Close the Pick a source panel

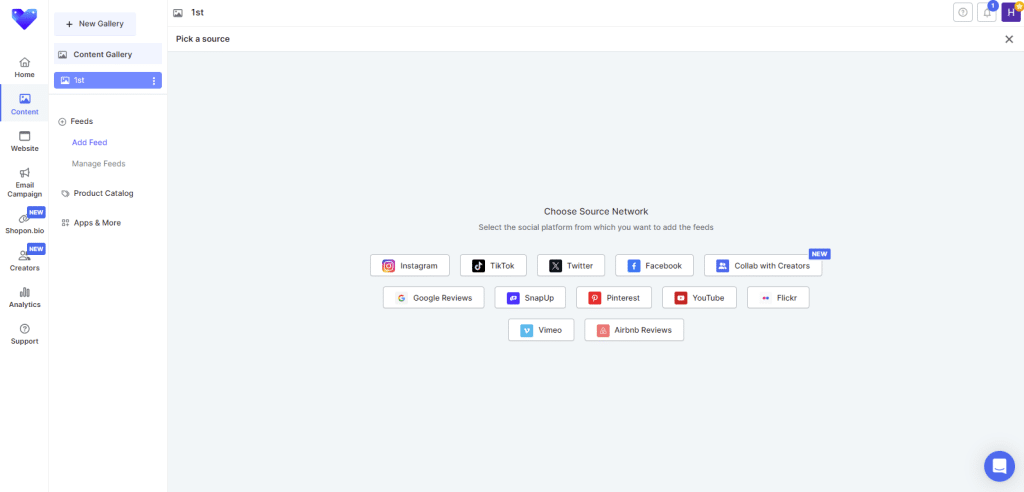[x=1008, y=39]
